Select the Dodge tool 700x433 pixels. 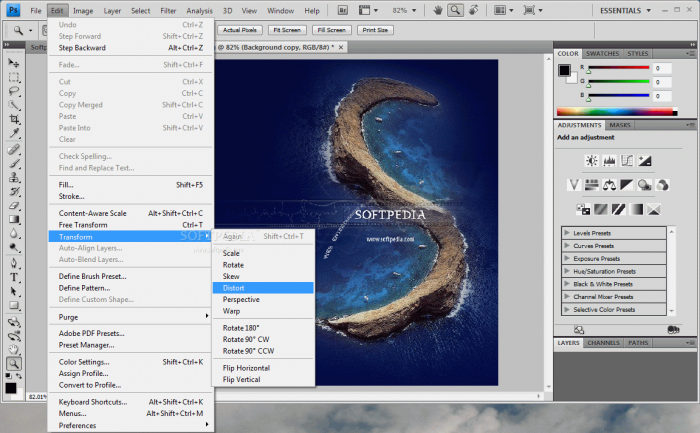pos(14,247)
